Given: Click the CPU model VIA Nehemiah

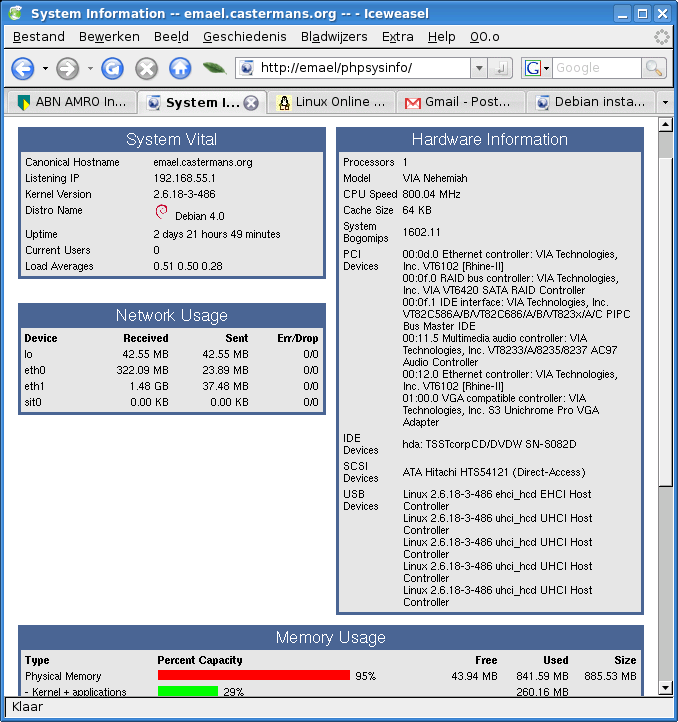Looking at the screenshot, I should click(x=435, y=178).
